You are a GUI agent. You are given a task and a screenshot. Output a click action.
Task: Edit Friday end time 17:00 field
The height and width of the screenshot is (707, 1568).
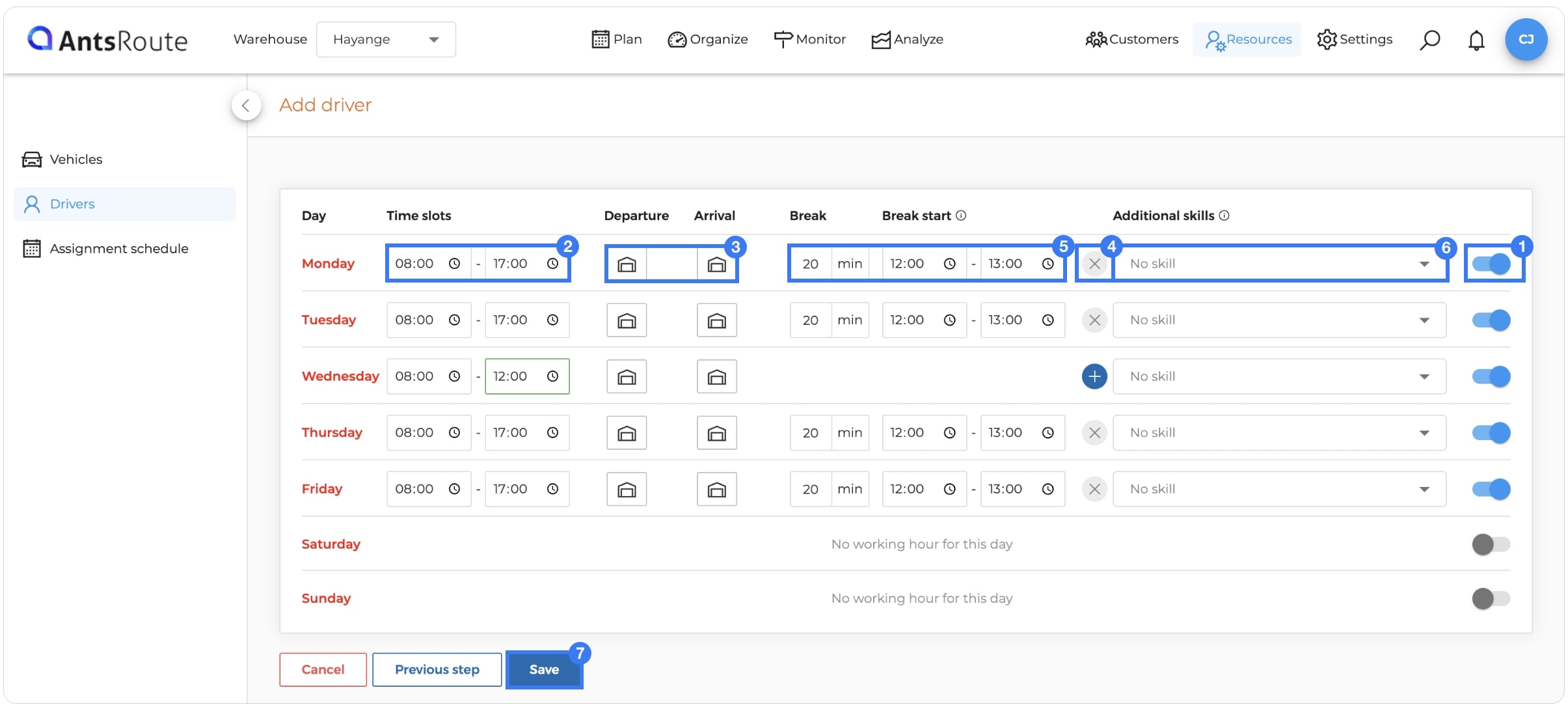(x=527, y=489)
